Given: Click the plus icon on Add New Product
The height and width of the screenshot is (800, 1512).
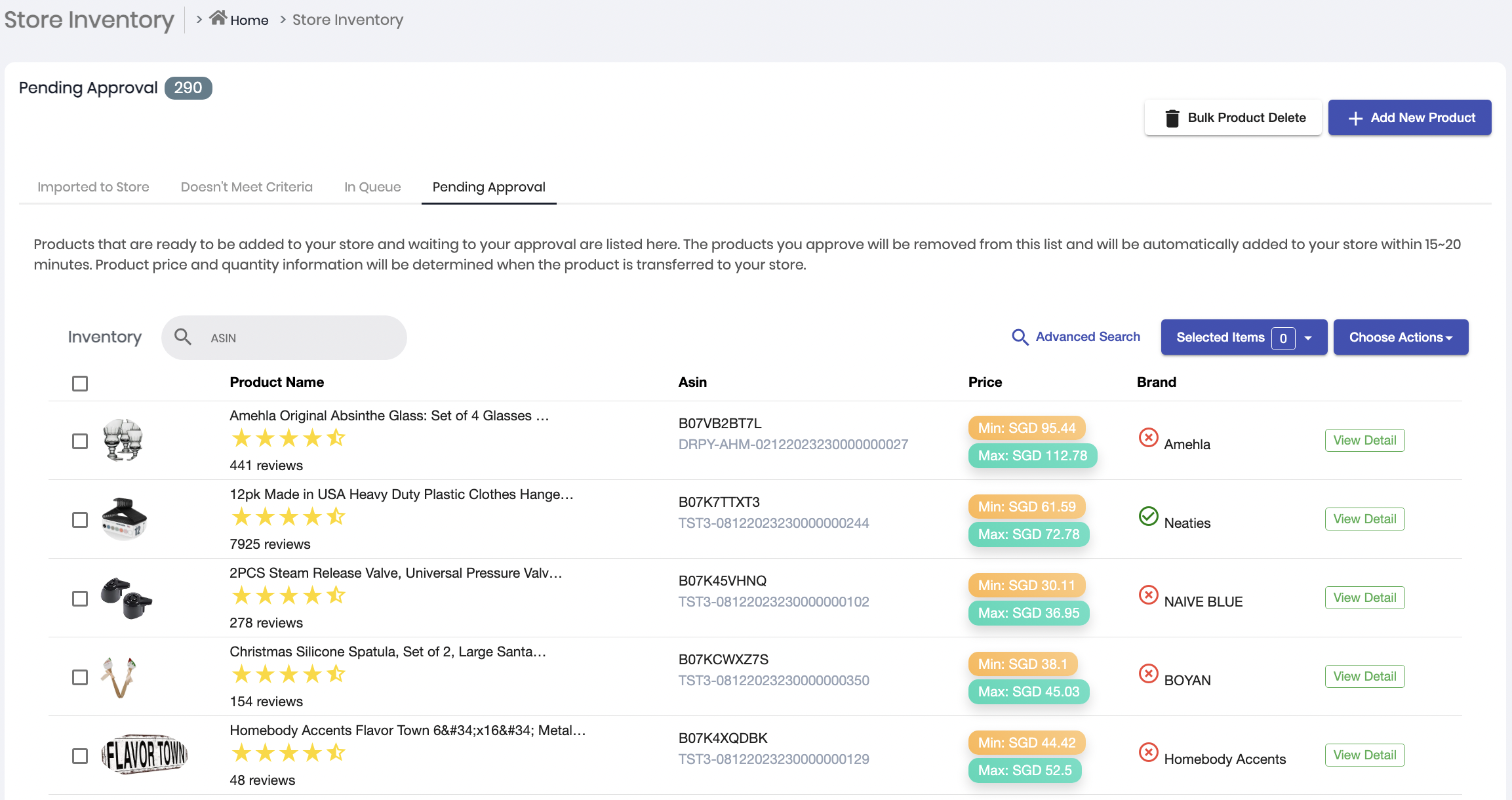Looking at the screenshot, I should 1355,118.
